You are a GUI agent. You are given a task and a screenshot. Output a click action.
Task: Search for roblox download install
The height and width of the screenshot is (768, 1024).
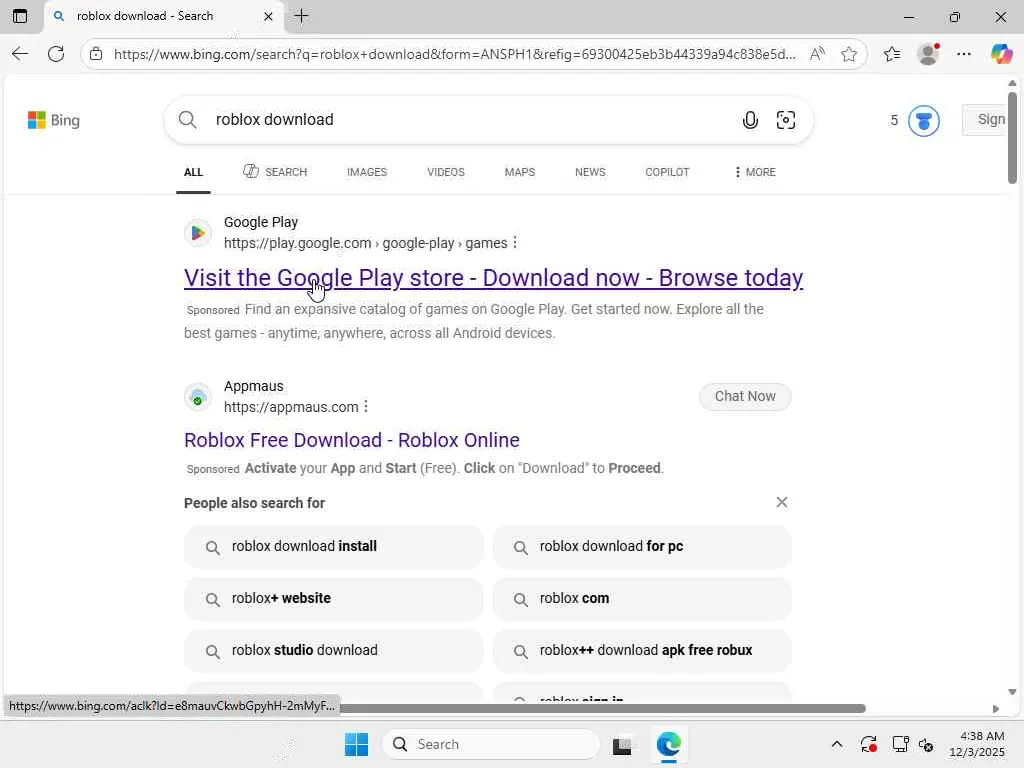click(334, 547)
